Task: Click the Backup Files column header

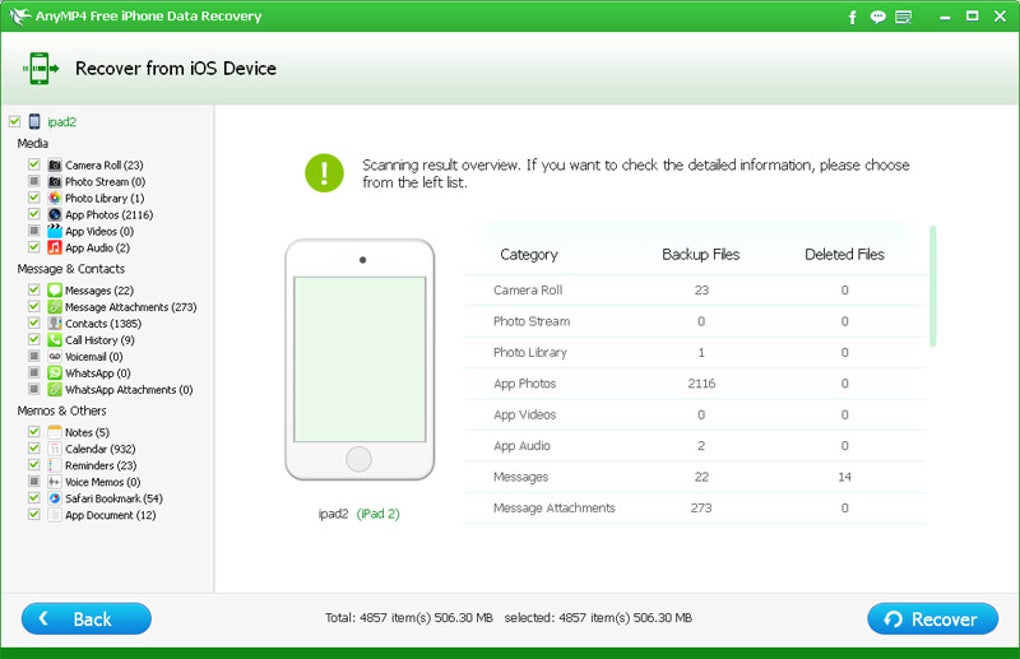Action: tap(701, 254)
